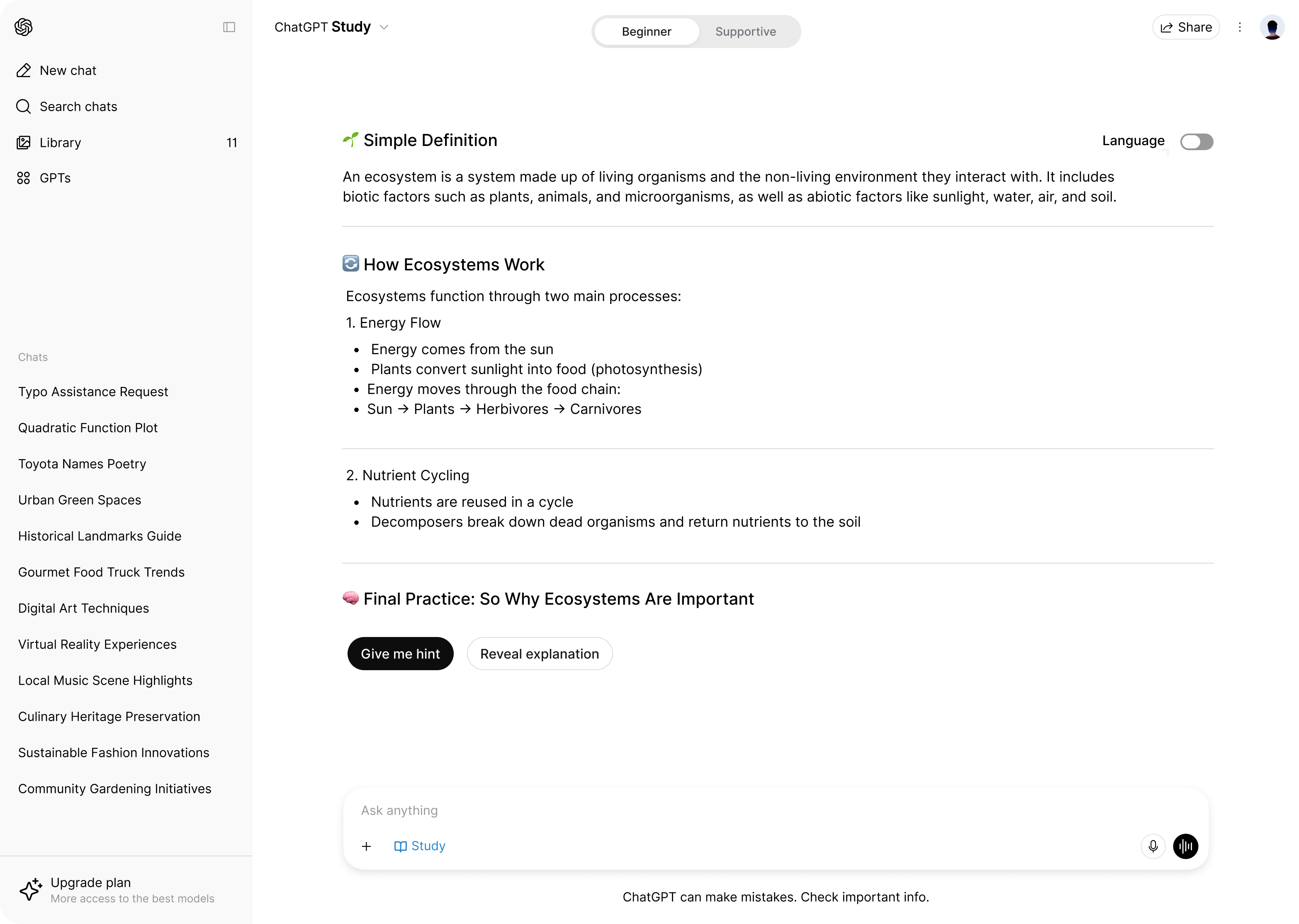The height and width of the screenshot is (924, 1299).
Task: Click the ChatGPT logo icon
Action: point(23,27)
